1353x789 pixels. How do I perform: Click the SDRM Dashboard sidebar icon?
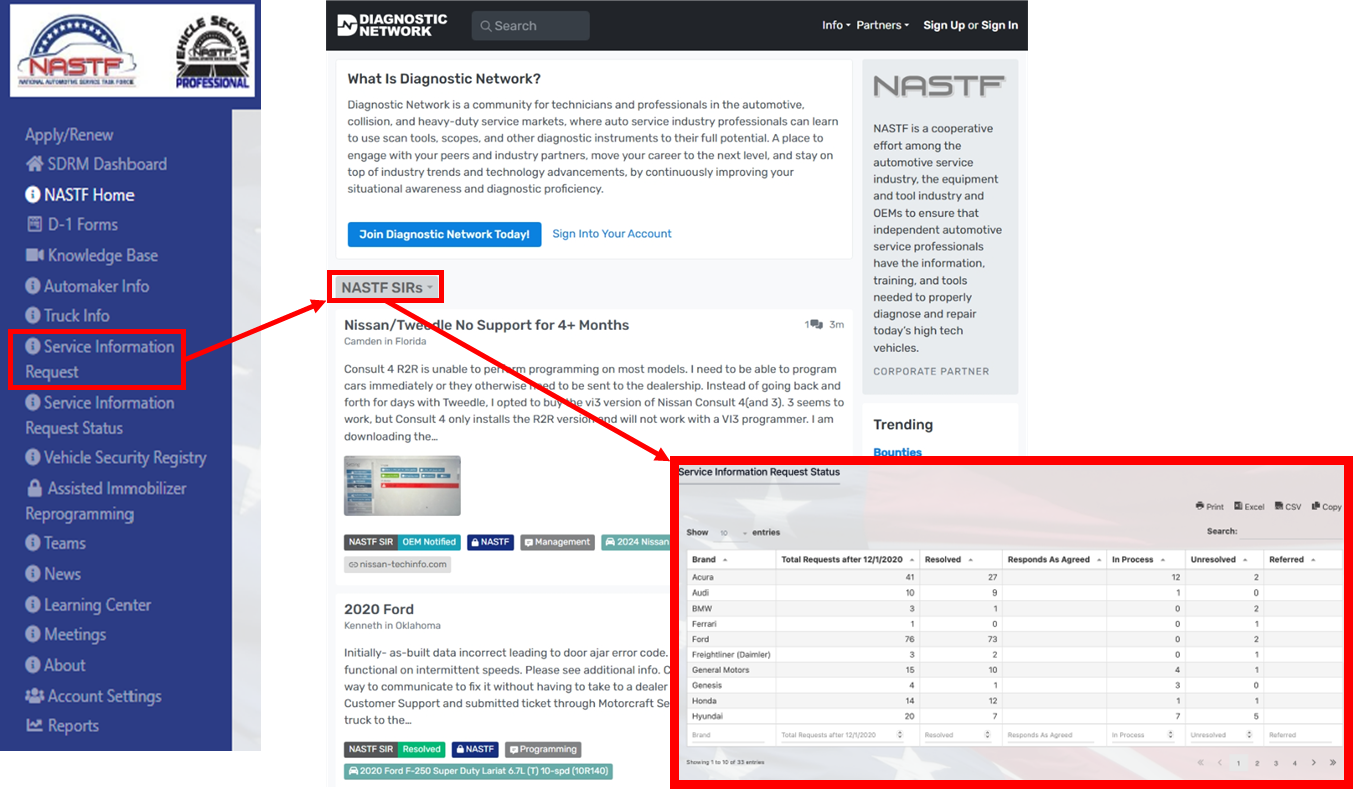pos(34,164)
